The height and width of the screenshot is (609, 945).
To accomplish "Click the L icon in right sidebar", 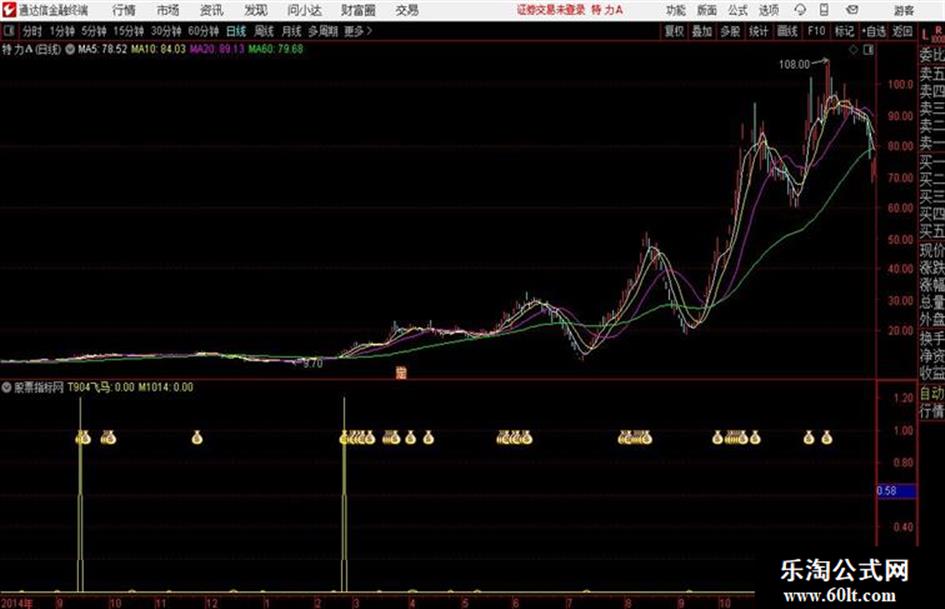I will pos(925,36).
